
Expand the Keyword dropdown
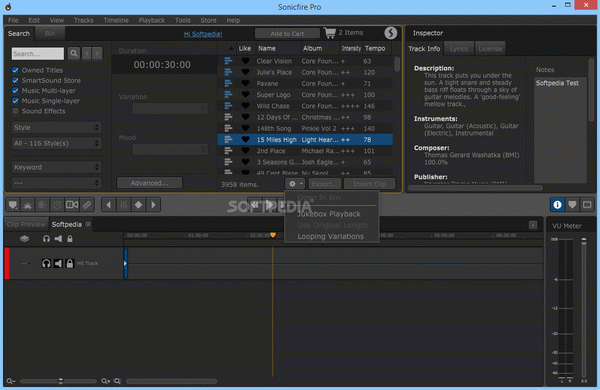57,167
